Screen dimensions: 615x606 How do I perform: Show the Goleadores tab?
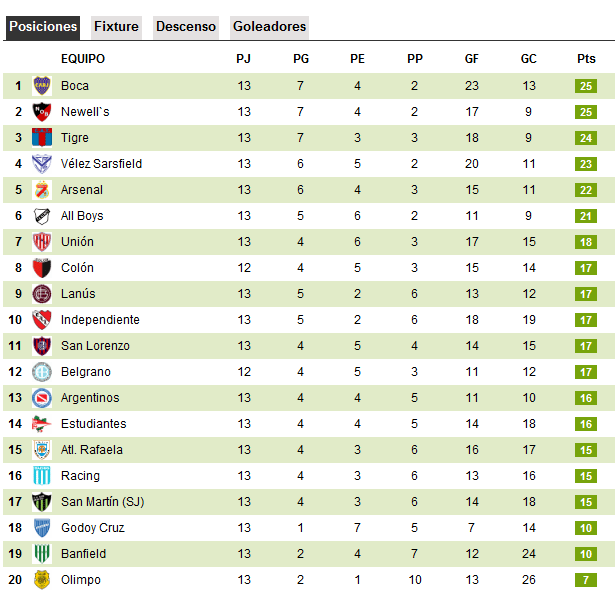click(270, 27)
